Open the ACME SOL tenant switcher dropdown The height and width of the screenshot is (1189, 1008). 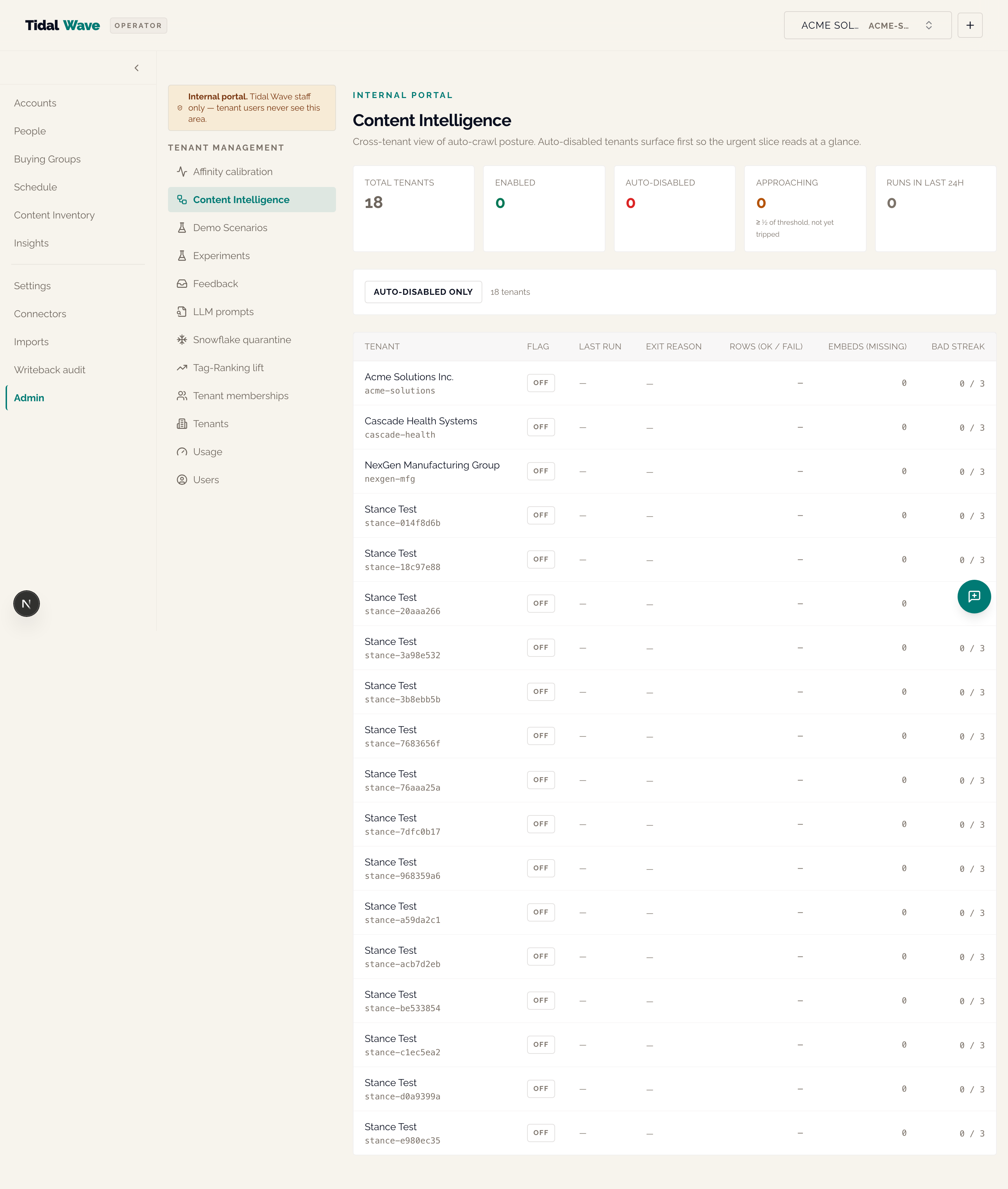point(867,25)
